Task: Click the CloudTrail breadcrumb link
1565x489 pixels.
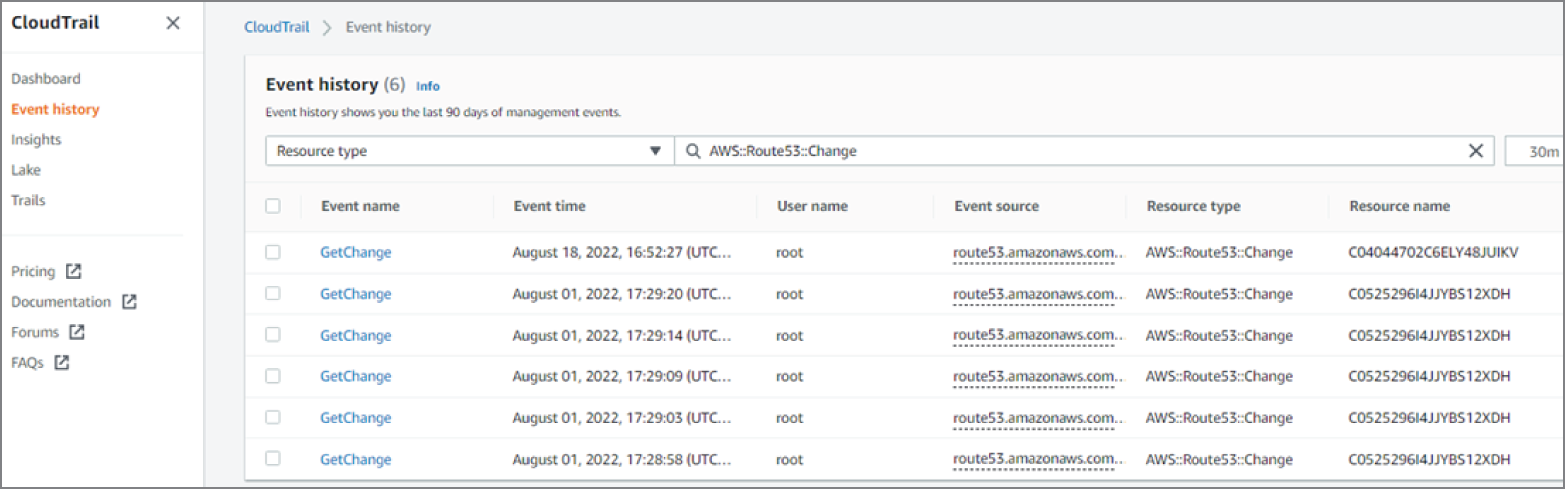Action: click(275, 27)
